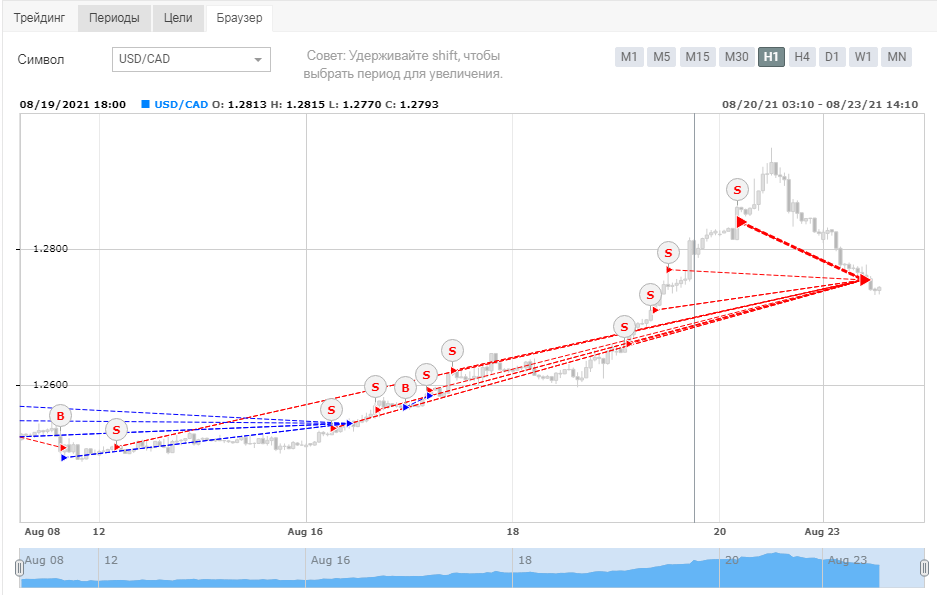The height and width of the screenshot is (595, 937).
Task: Click the S marker near Aug 16
Action: [x=332, y=410]
